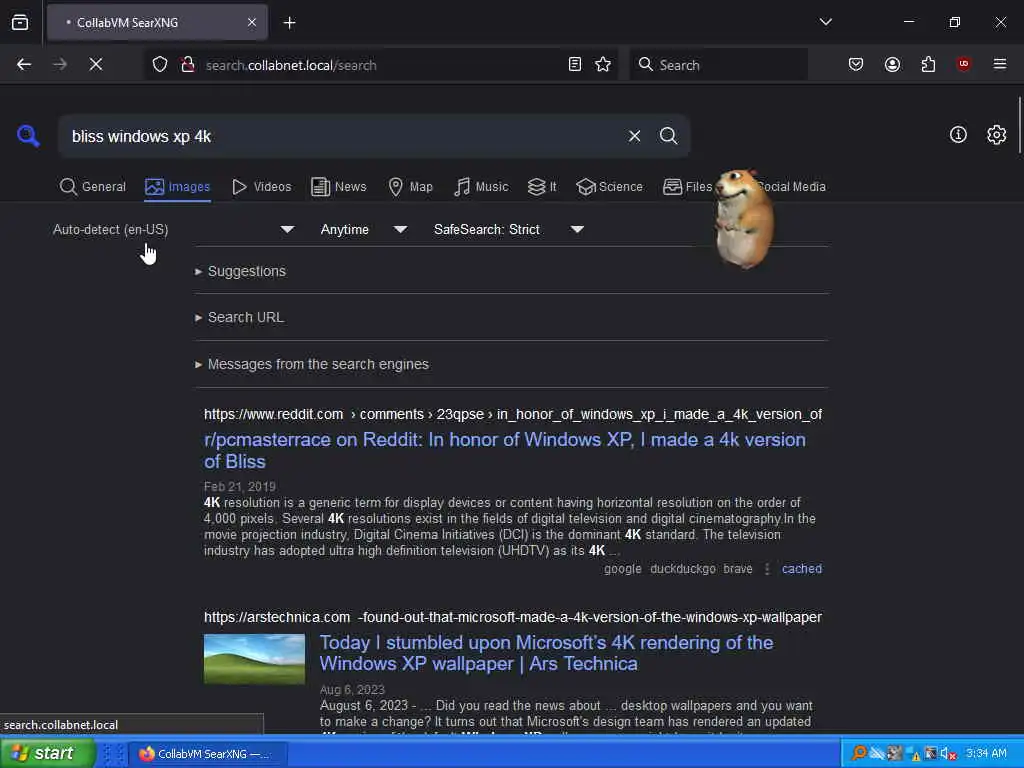This screenshot has width=1024, height=768.
Task: Switch to Map category tab
Action: coord(410,187)
